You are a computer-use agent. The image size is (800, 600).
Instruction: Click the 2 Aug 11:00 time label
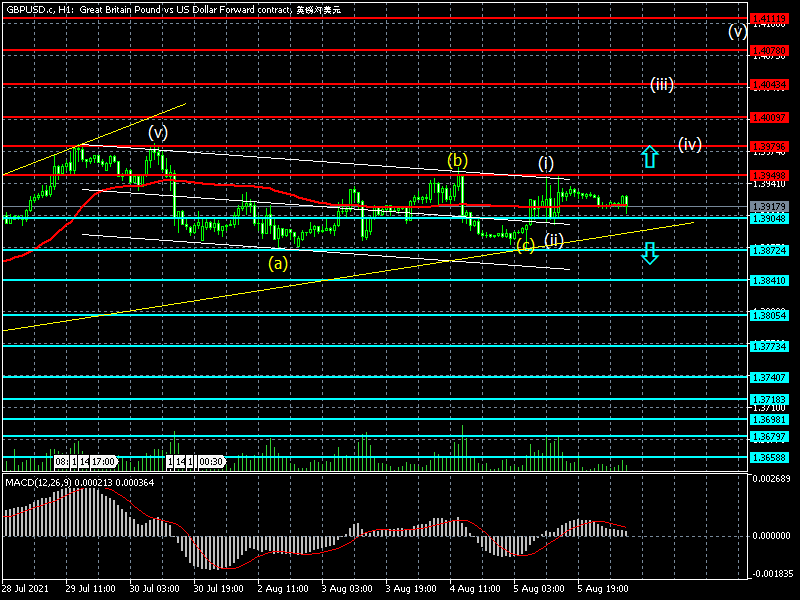pyautogui.click(x=283, y=589)
